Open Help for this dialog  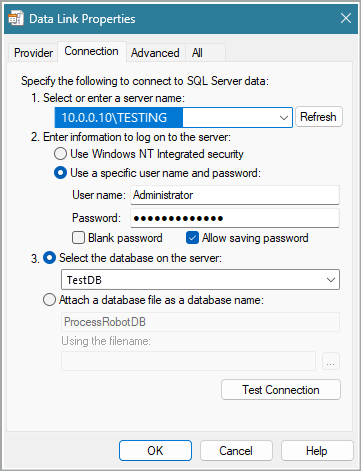(317, 451)
